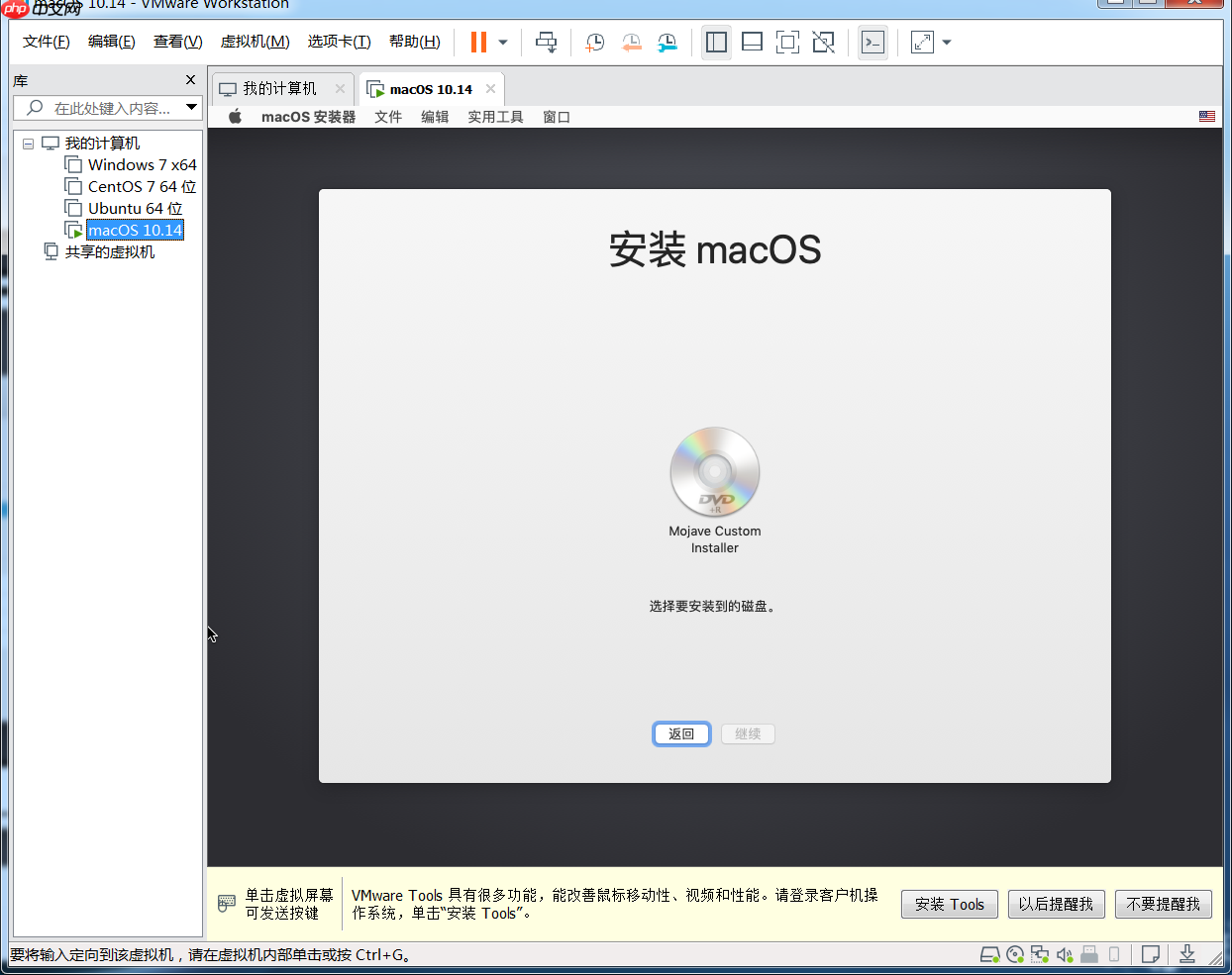The height and width of the screenshot is (975, 1232).
Task: Switch to the 我的计算机 tab
Action: [282, 88]
